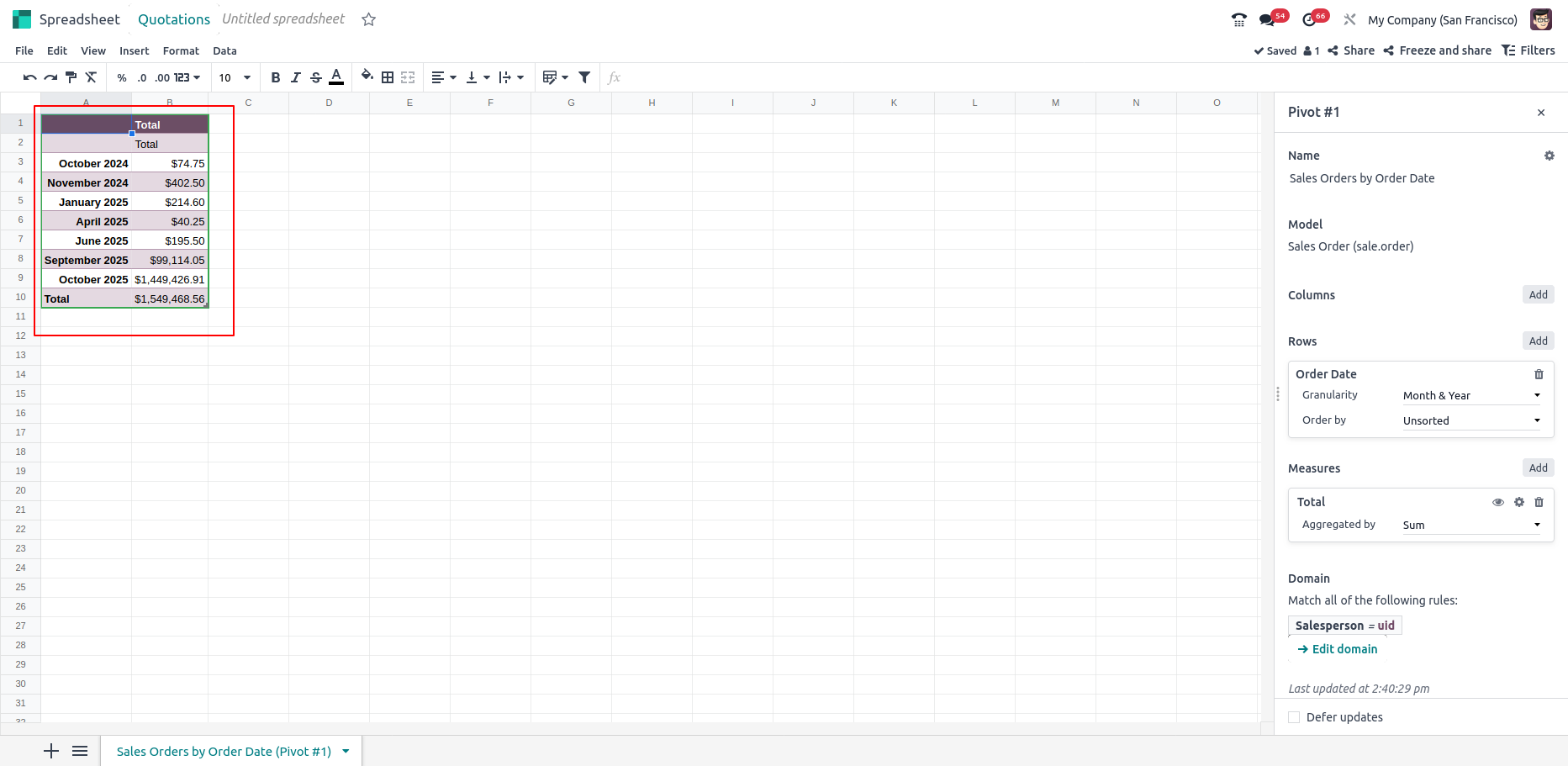
Task: Open the Total measure settings gear
Action: point(1518,502)
